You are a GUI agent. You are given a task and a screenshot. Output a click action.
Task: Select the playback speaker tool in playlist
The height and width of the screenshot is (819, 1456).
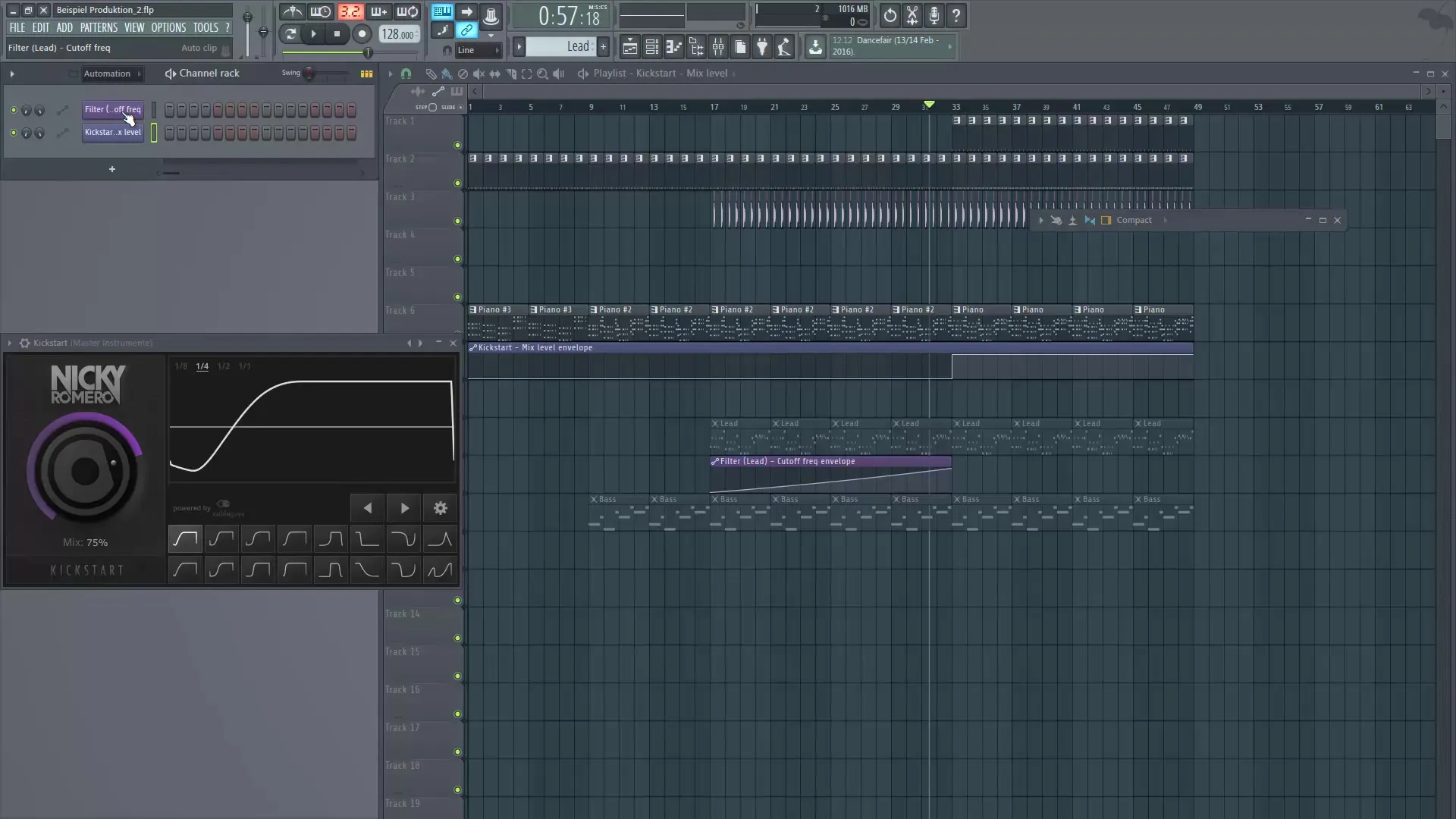tap(558, 74)
